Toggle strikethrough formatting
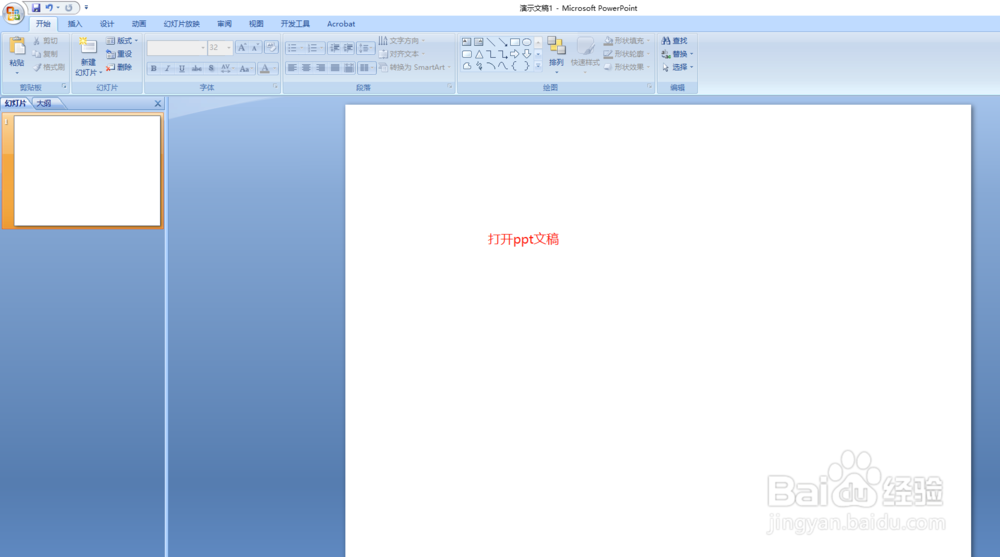Image resolution: width=1000 pixels, height=557 pixels. pyautogui.click(x=196, y=68)
